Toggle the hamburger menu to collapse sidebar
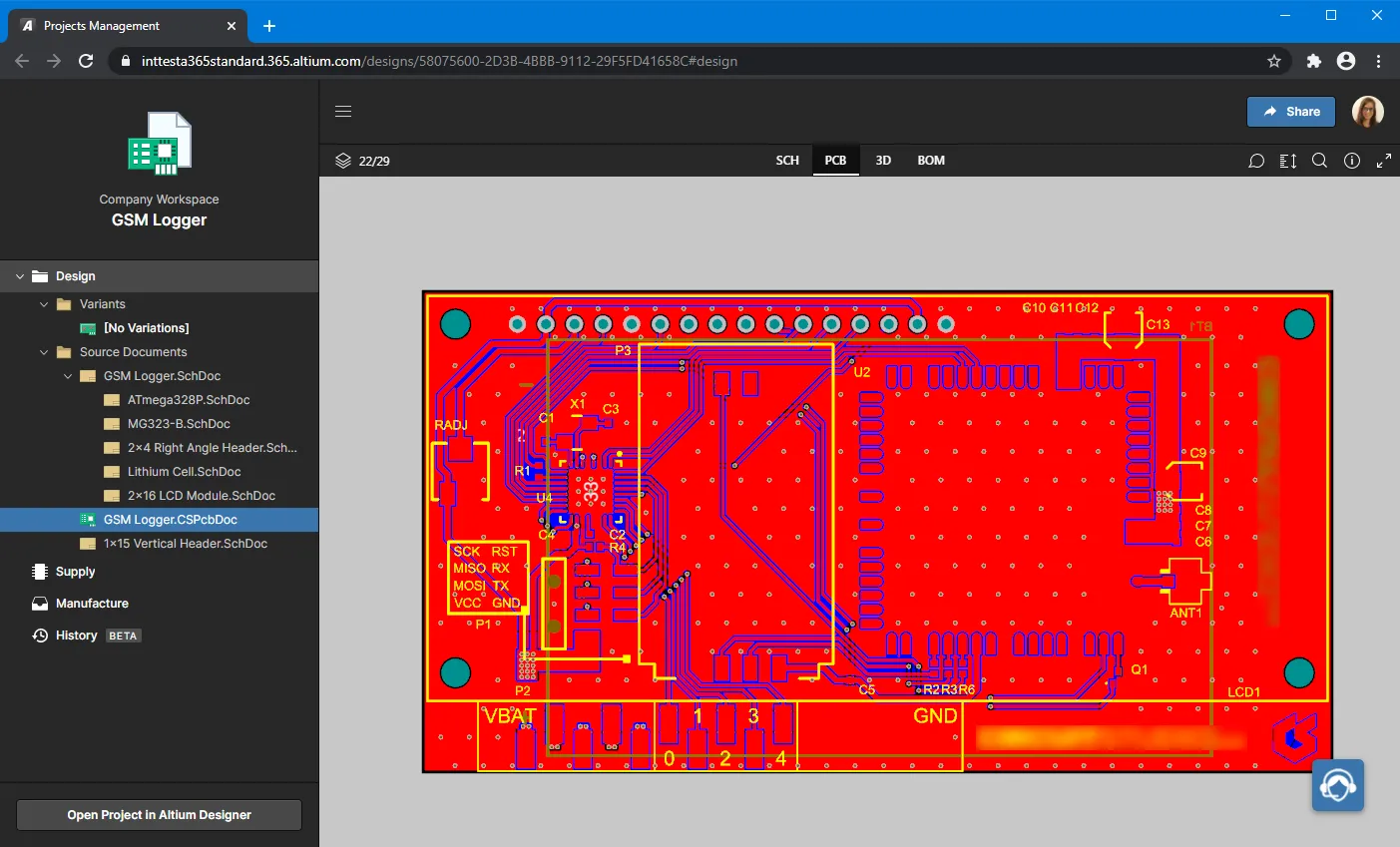The height and width of the screenshot is (847, 1400). click(343, 112)
